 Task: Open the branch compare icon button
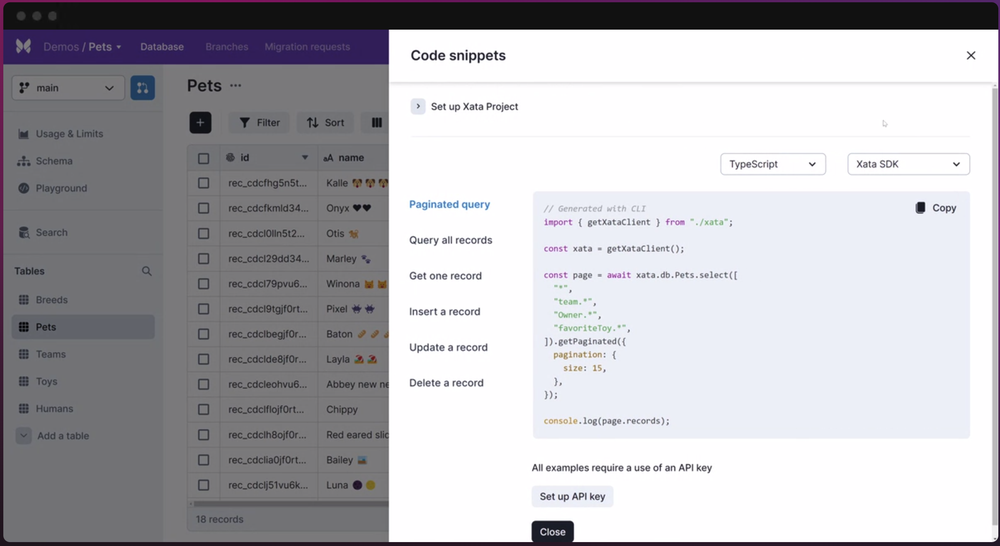[143, 88]
